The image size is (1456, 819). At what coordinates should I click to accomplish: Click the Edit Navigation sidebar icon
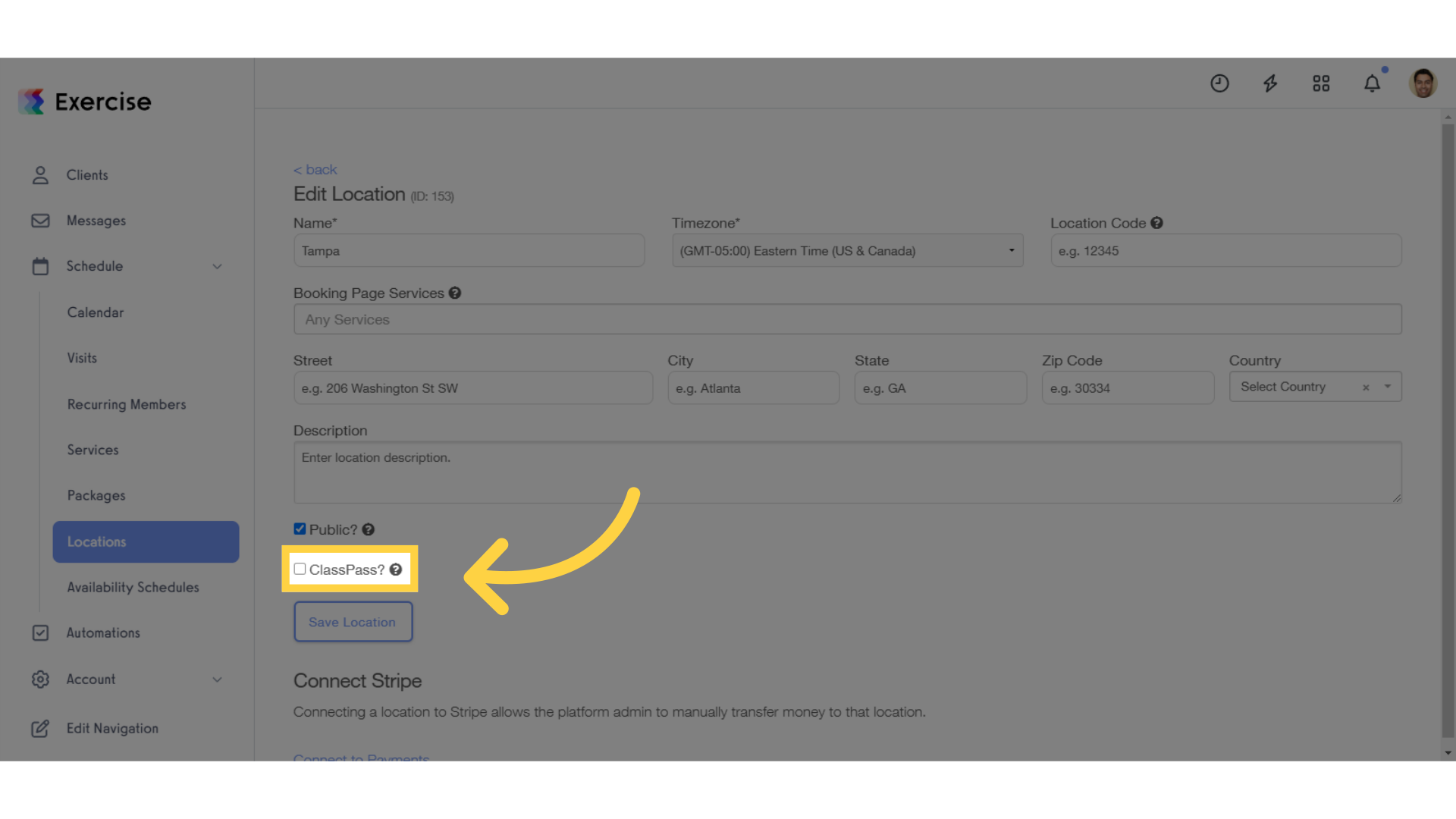coord(40,728)
